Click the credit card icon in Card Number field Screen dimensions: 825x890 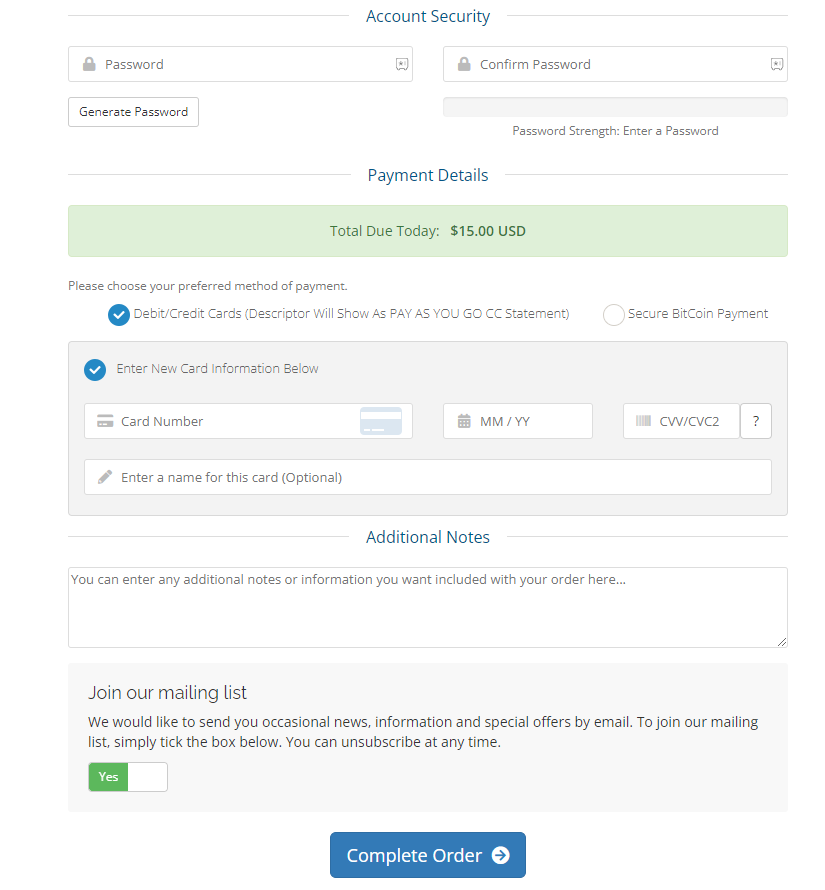coord(103,421)
